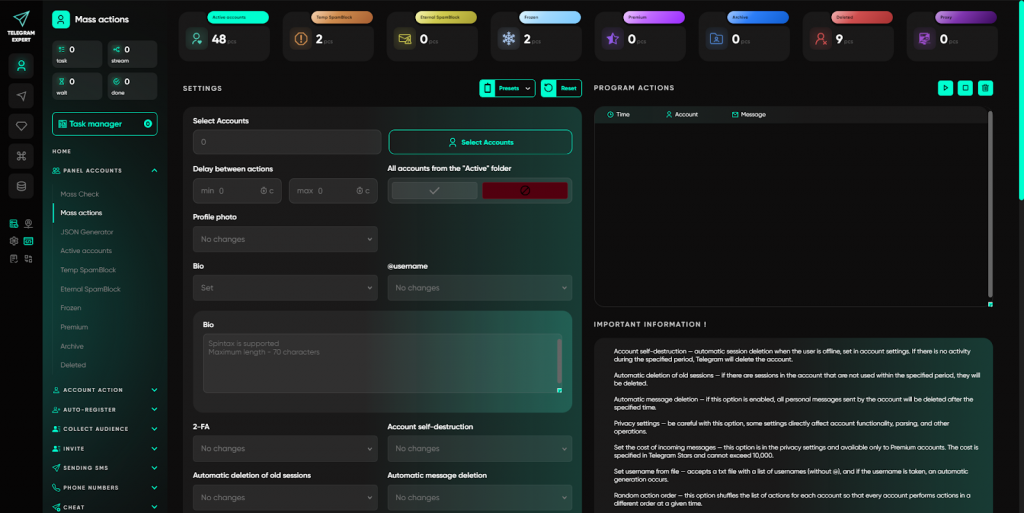Click the trash icon in Program Actions
The height and width of the screenshot is (513, 1024).
[985, 88]
